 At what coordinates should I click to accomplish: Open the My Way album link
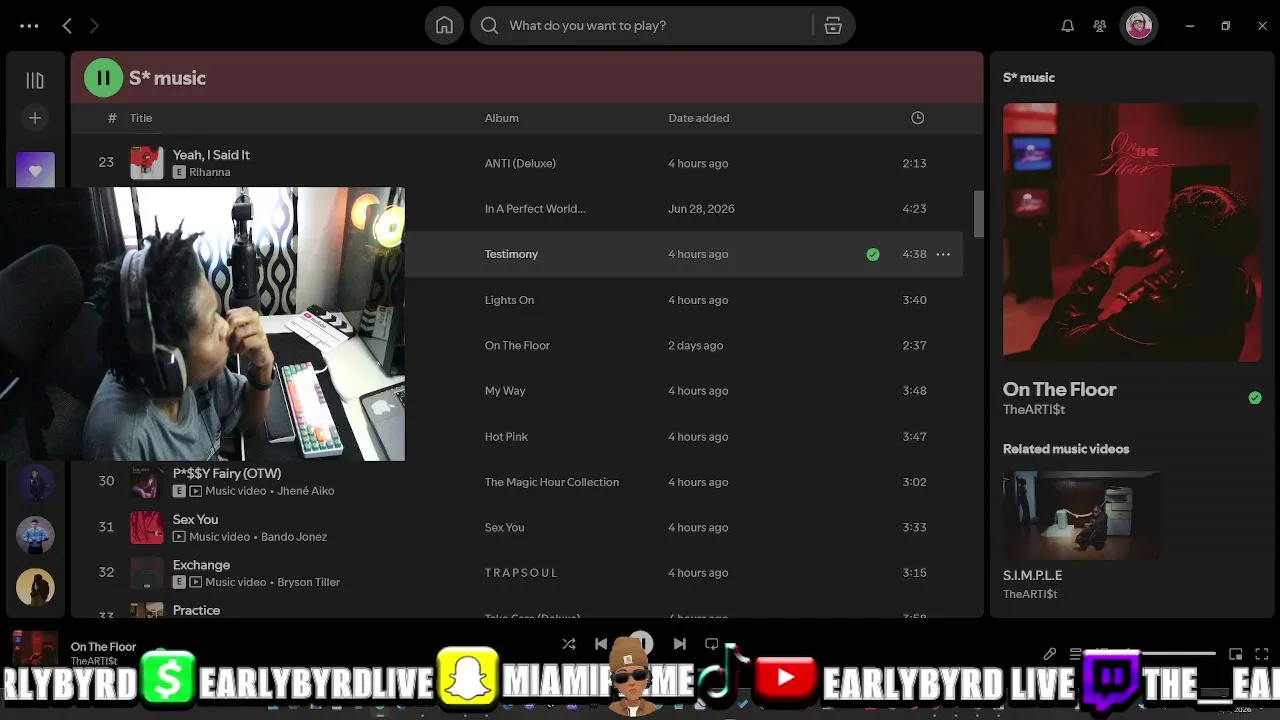(505, 391)
